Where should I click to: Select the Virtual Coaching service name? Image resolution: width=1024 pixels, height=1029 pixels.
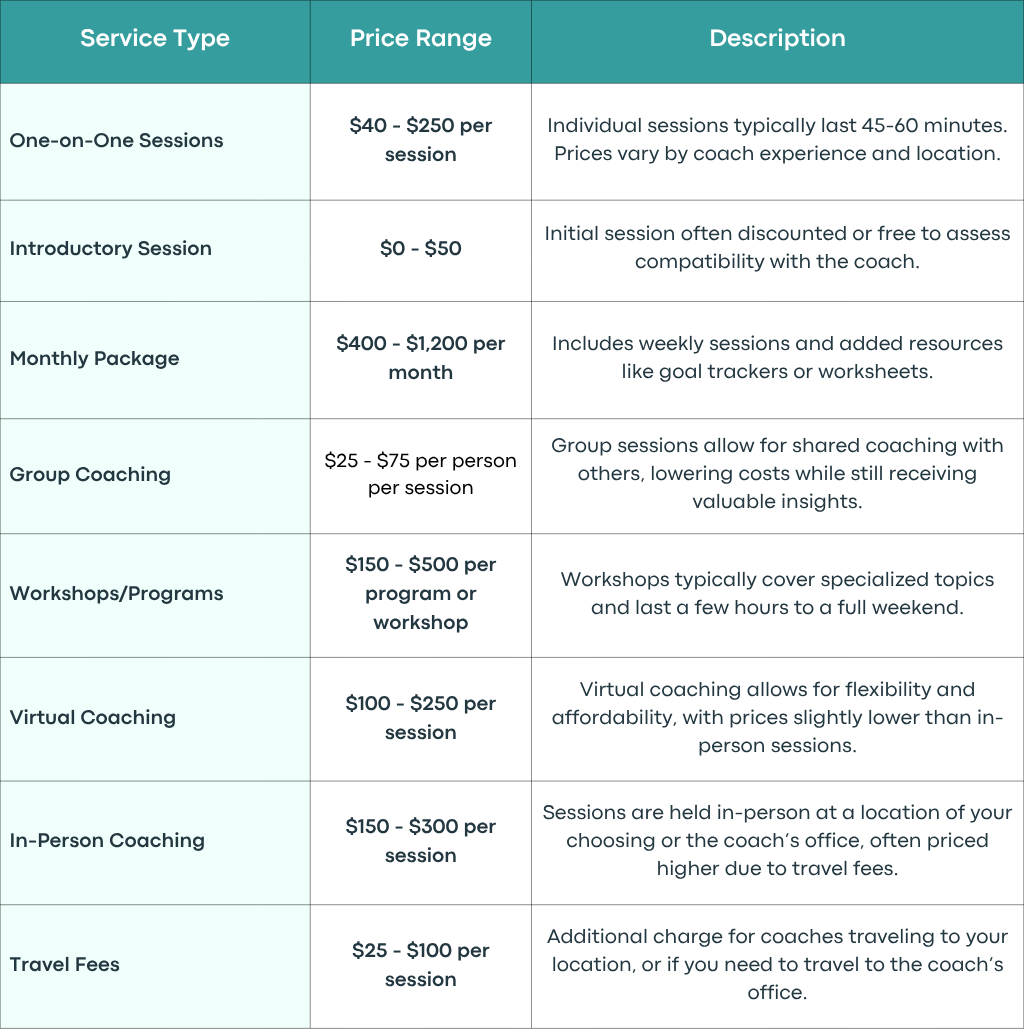(93, 717)
